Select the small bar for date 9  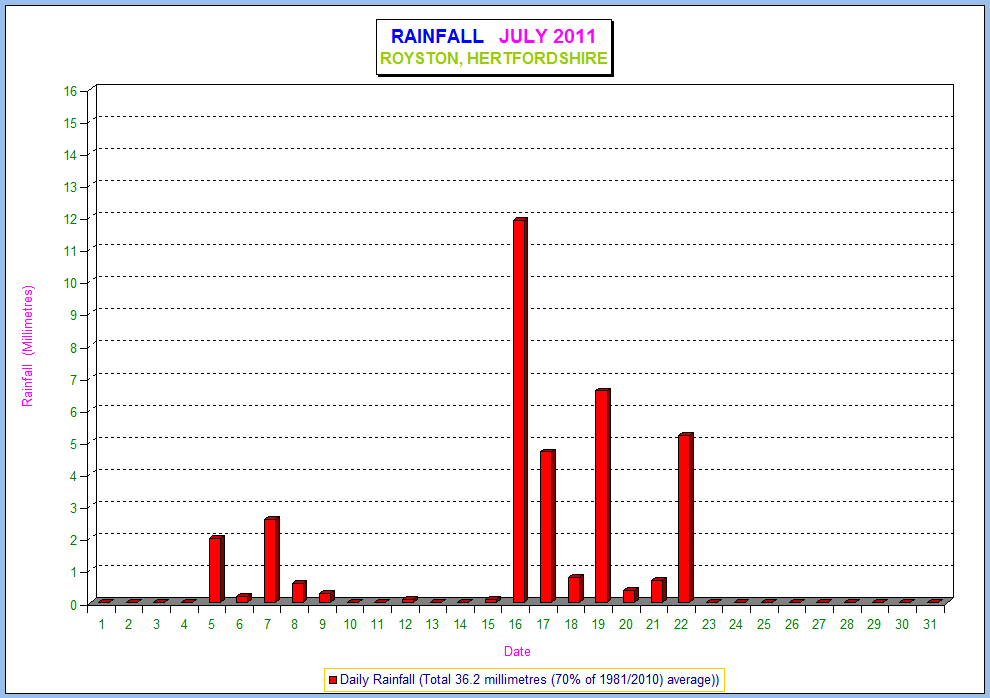pyautogui.click(x=326, y=596)
